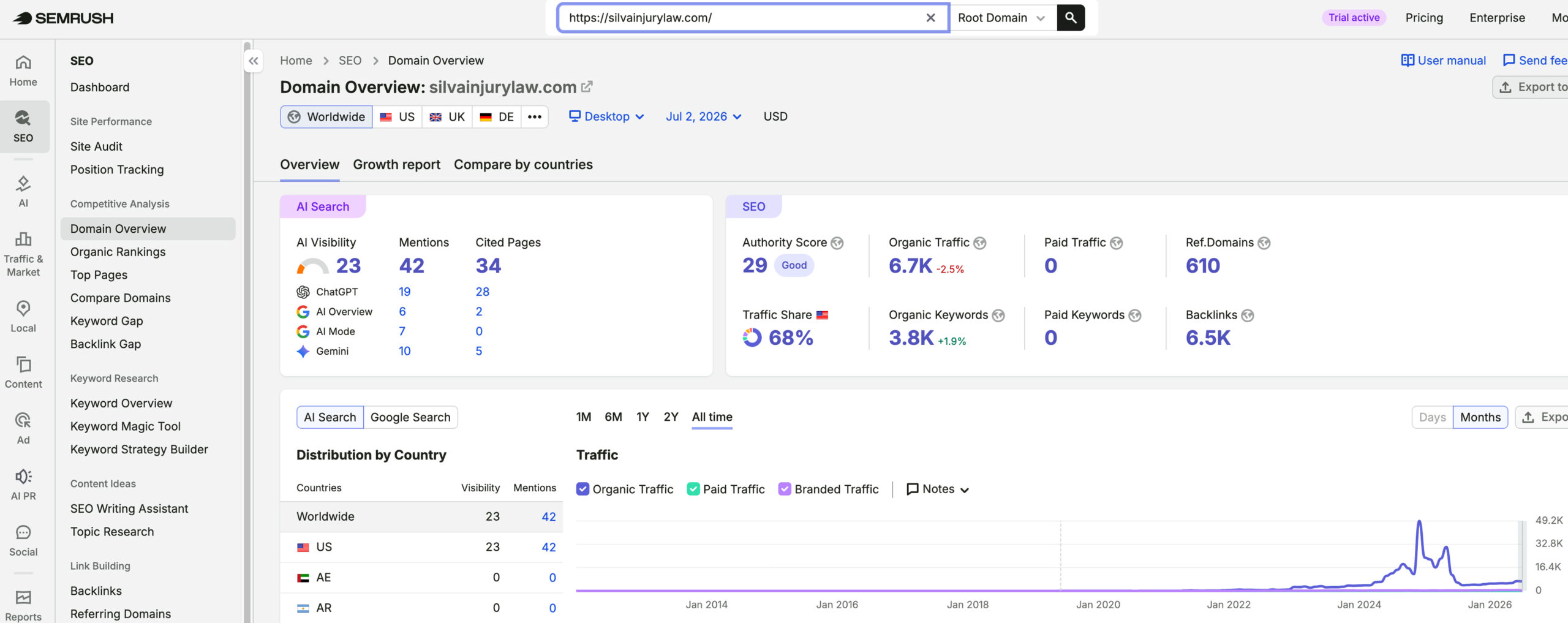
Task: Collapse the SEO sidebar panel
Action: click(254, 61)
